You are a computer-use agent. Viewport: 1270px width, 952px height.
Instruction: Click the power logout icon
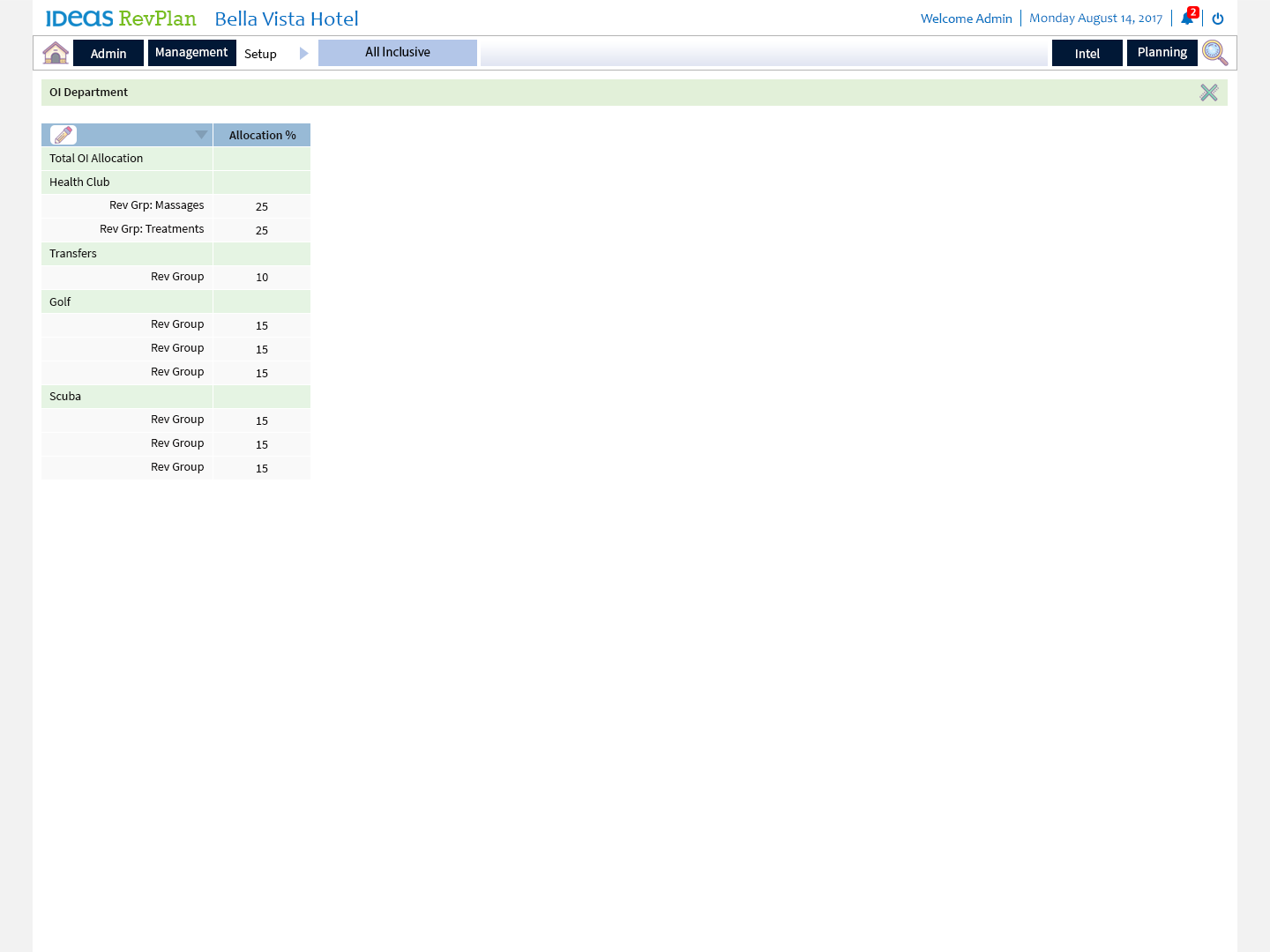(1218, 19)
